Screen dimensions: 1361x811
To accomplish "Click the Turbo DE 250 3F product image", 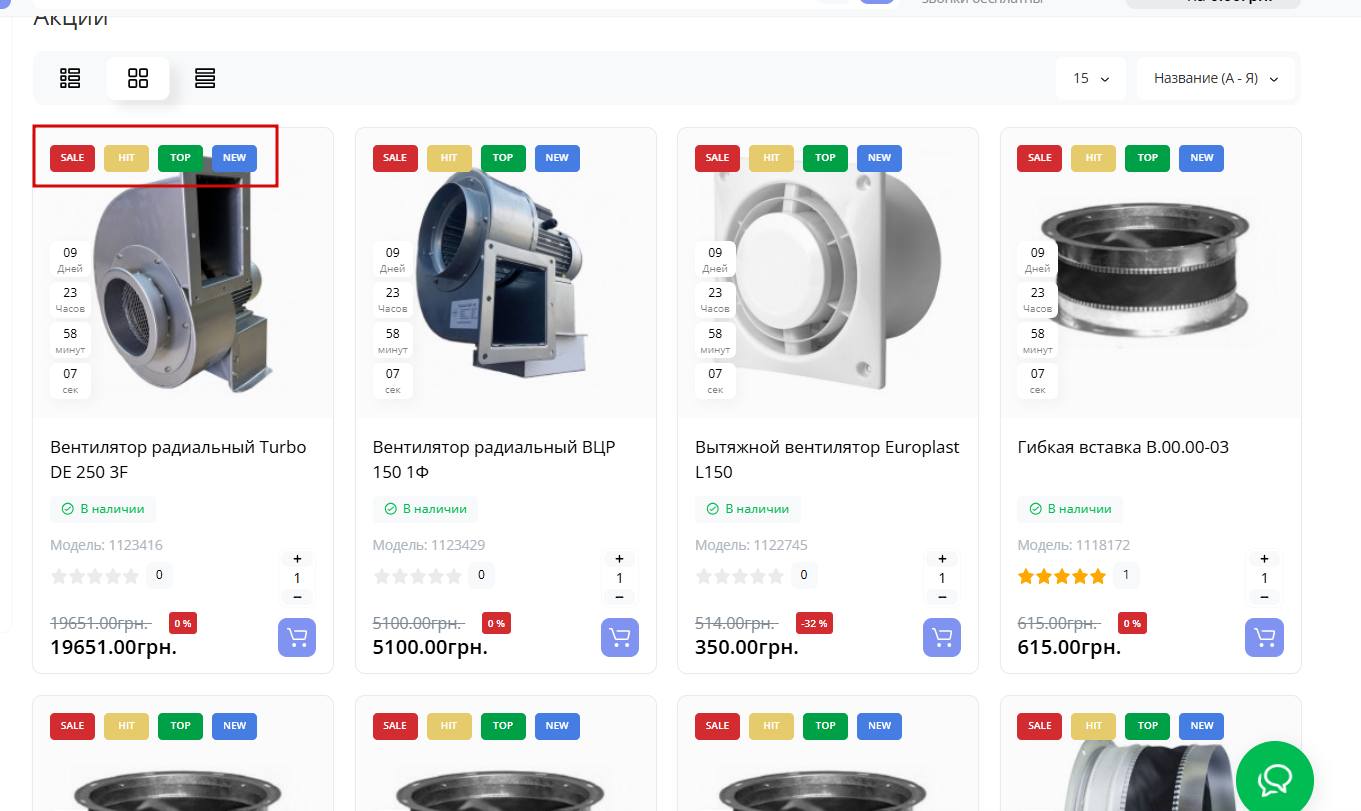I will 183,273.
